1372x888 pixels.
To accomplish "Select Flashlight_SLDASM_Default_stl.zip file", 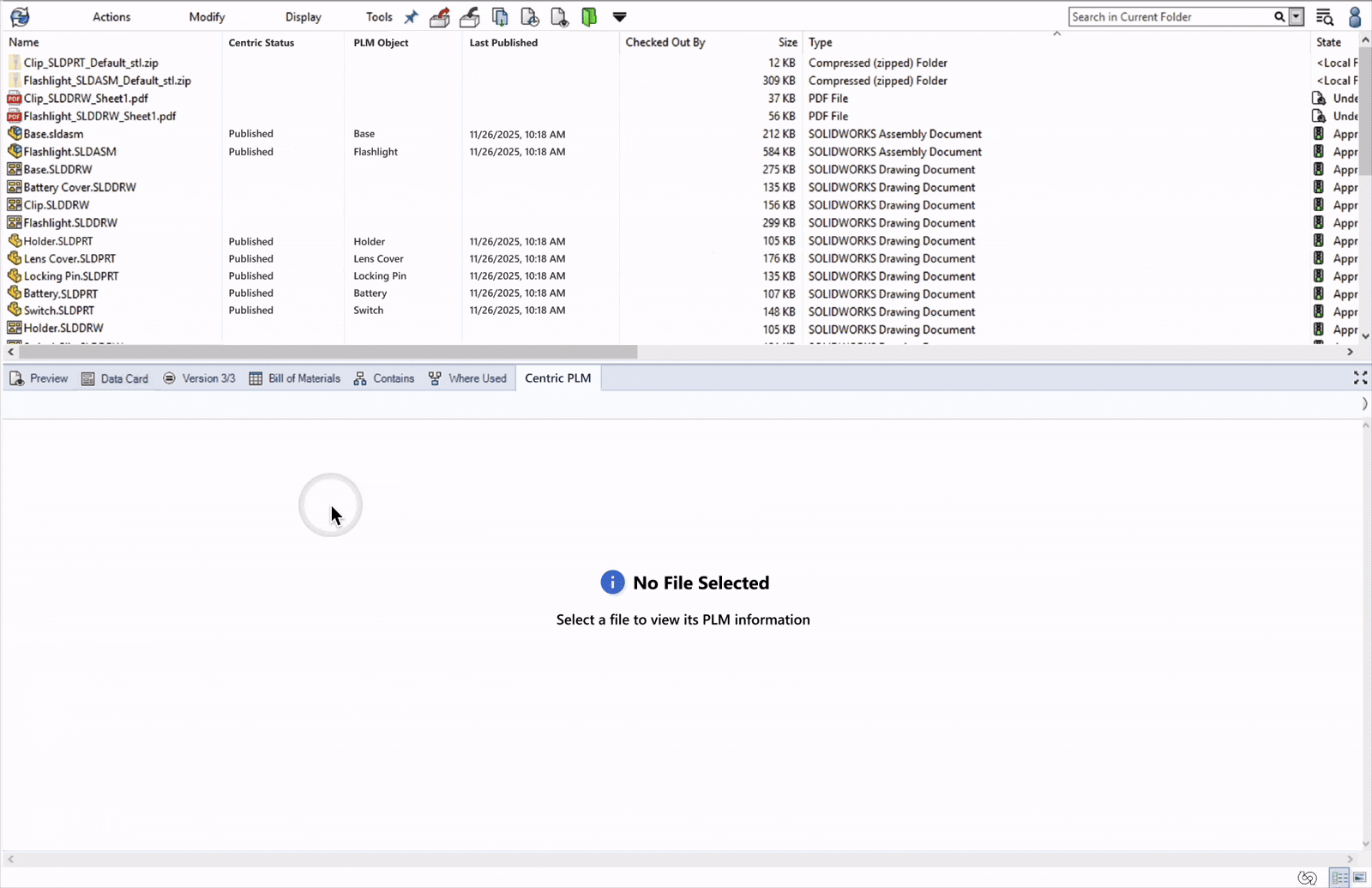I will coord(107,81).
